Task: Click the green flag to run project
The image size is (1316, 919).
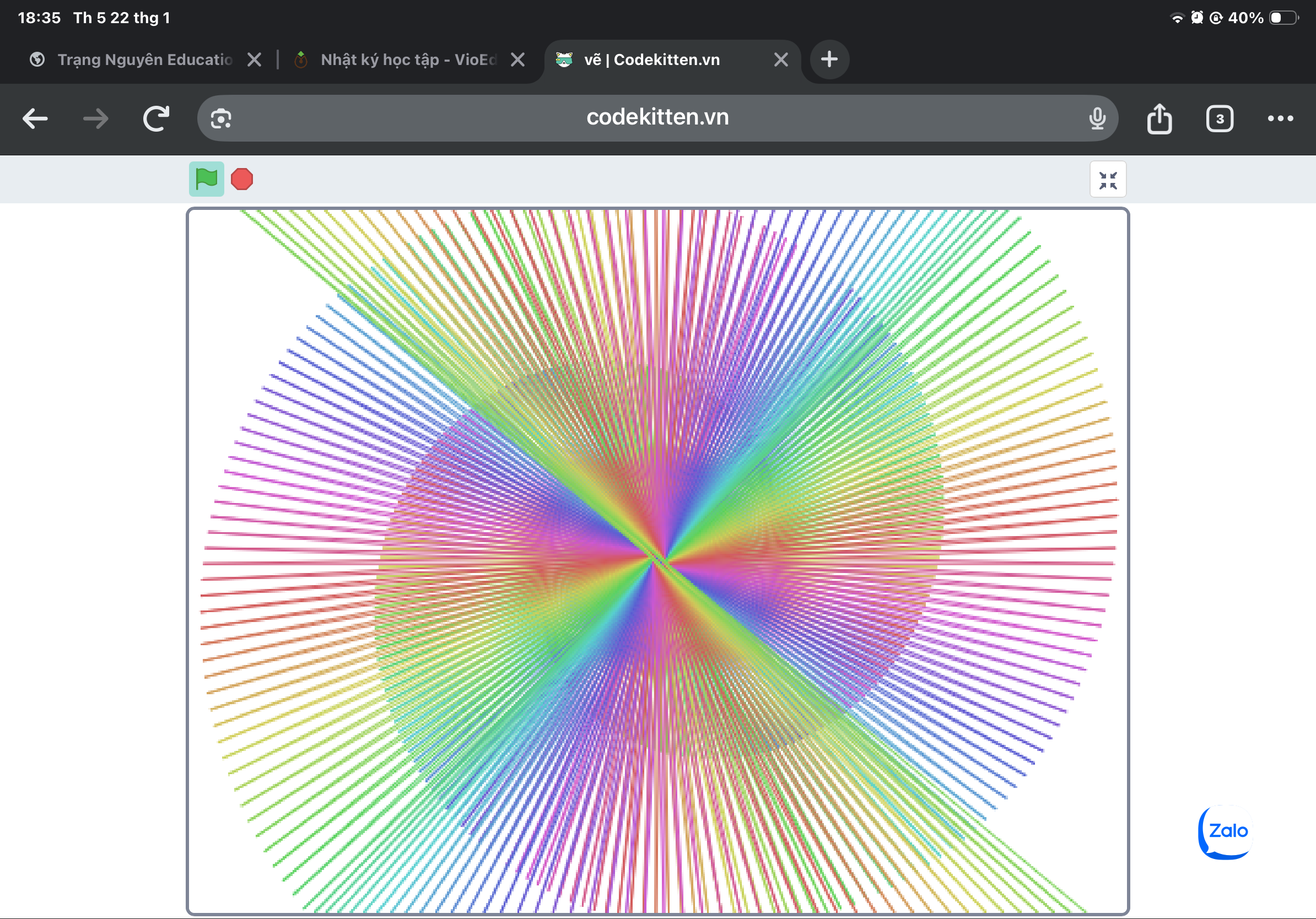Action: [206, 179]
